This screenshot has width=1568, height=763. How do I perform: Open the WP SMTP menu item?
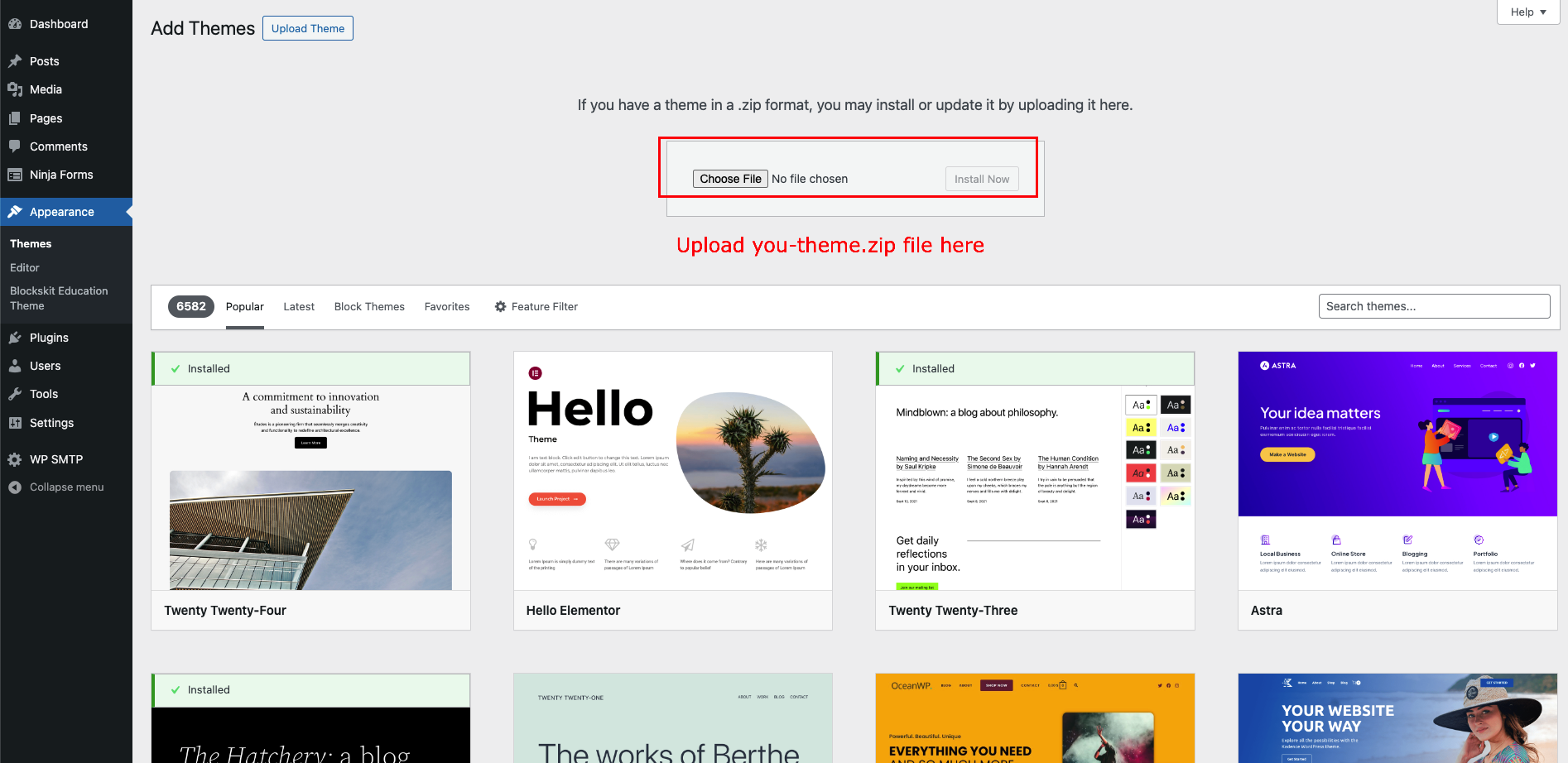click(x=66, y=459)
